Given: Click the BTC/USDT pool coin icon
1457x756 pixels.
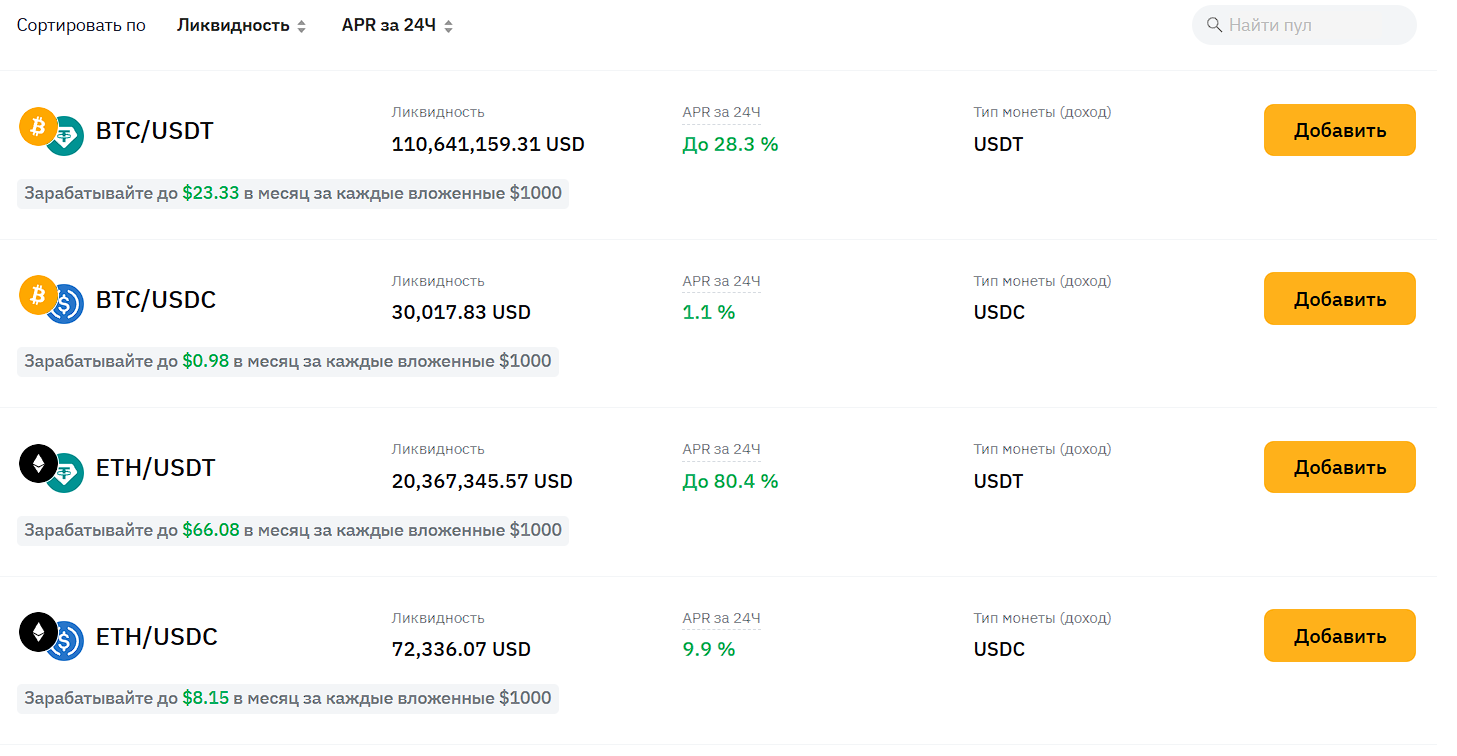Looking at the screenshot, I should click(x=52, y=131).
